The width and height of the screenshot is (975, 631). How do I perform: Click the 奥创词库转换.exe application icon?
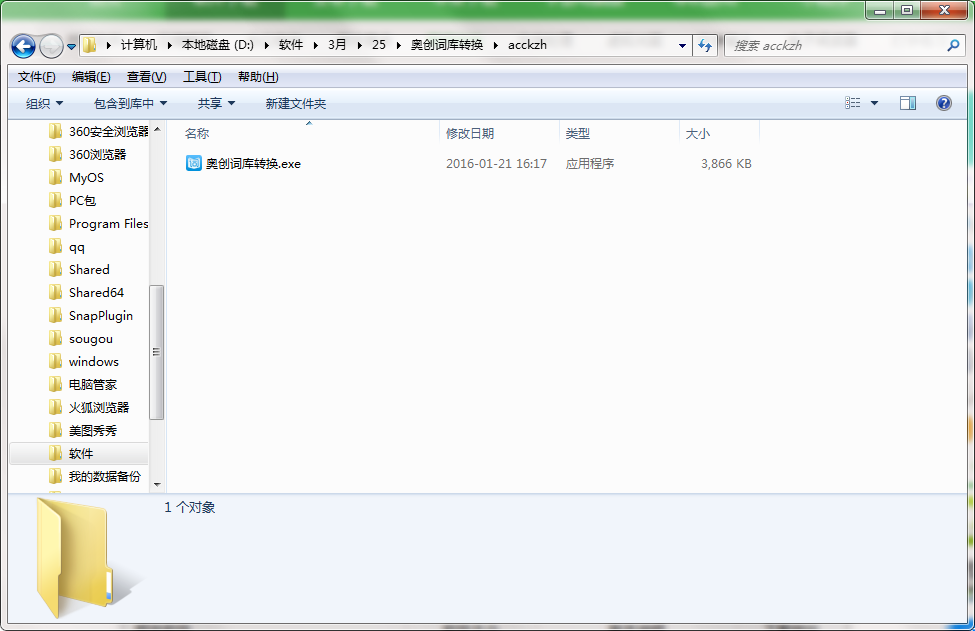pos(194,163)
